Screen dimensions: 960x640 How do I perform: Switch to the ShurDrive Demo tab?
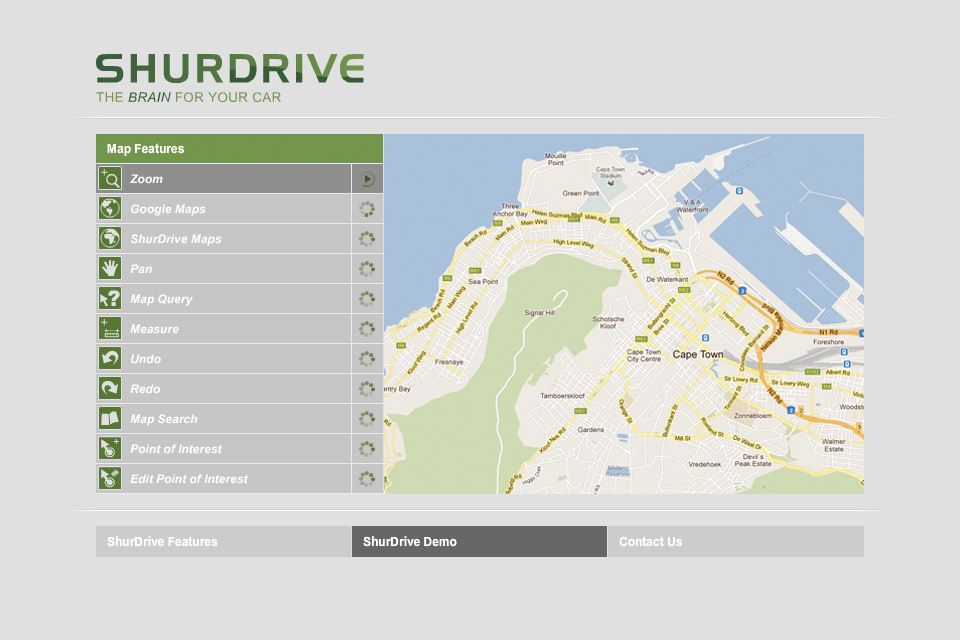(479, 541)
